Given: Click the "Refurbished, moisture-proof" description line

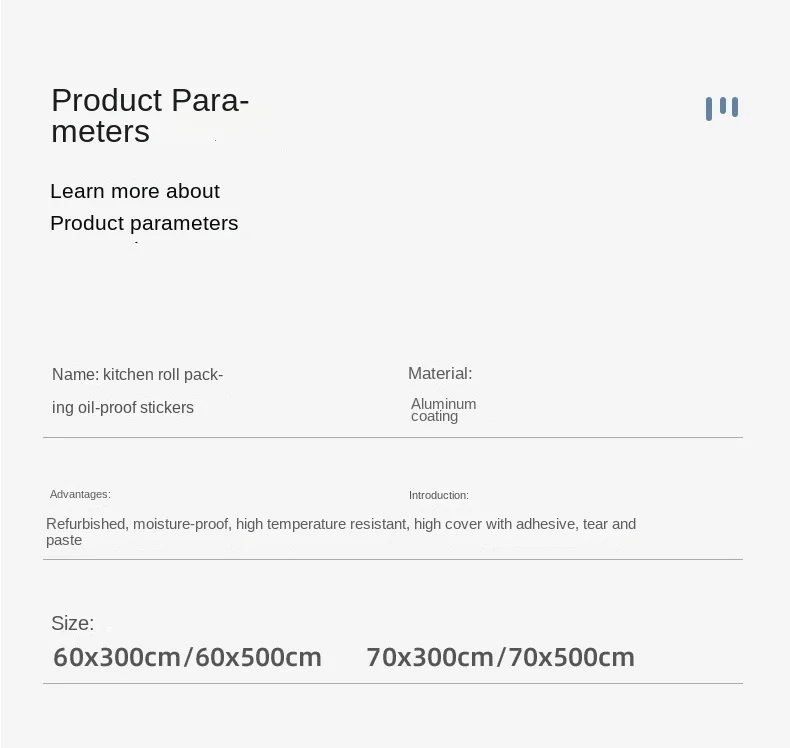Looking at the screenshot, I should (341, 524).
